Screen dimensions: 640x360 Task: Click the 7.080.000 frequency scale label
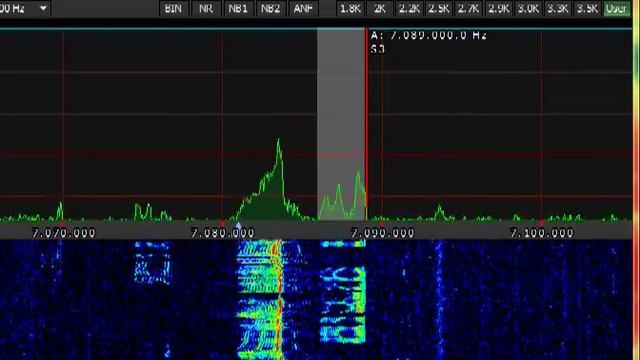pyautogui.click(x=222, y=233)
